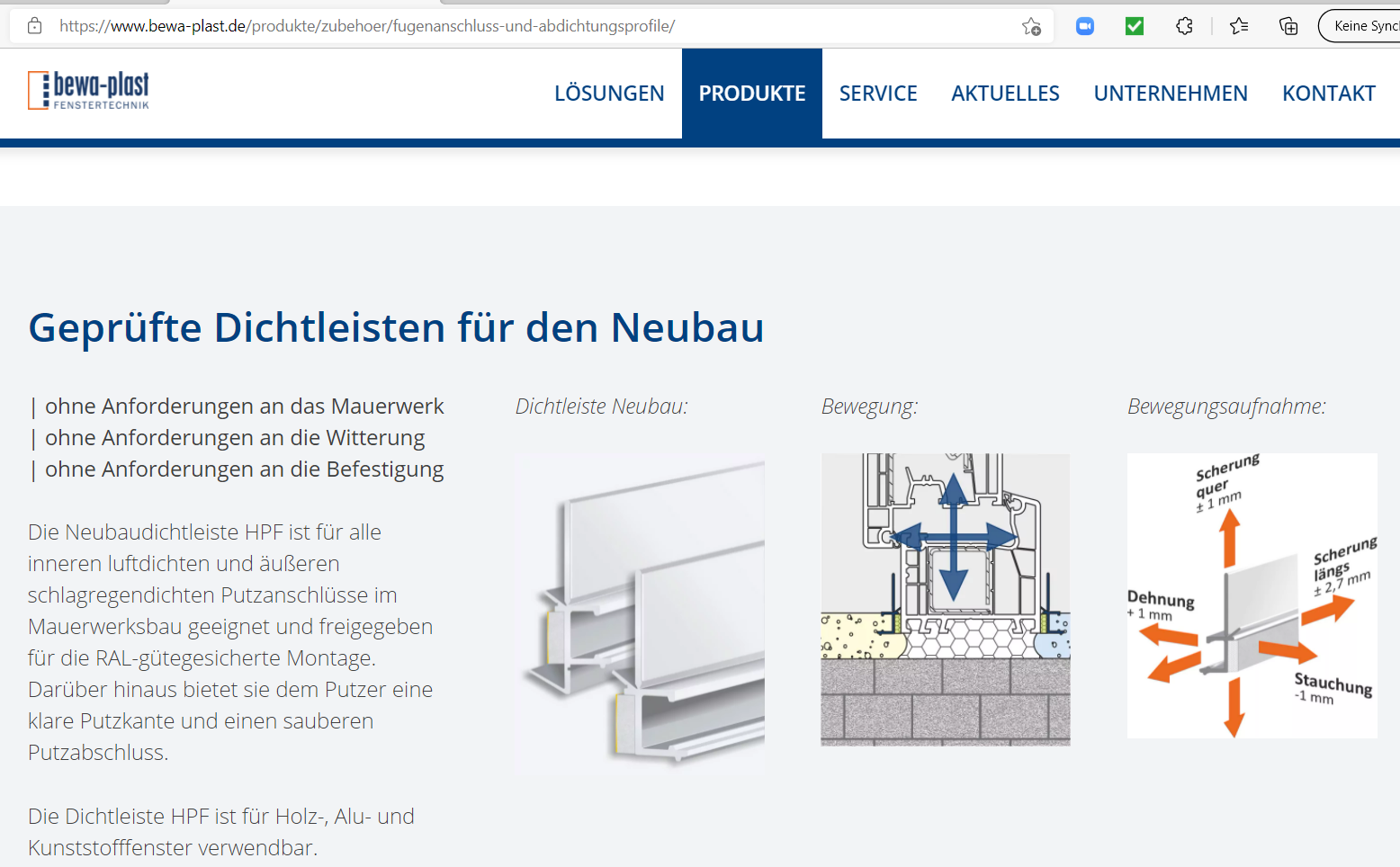Click the bewa-plast Fenstertechnik logo
Image resolution: width=1400 pixels, height=867 pixels.
point(89,91)
